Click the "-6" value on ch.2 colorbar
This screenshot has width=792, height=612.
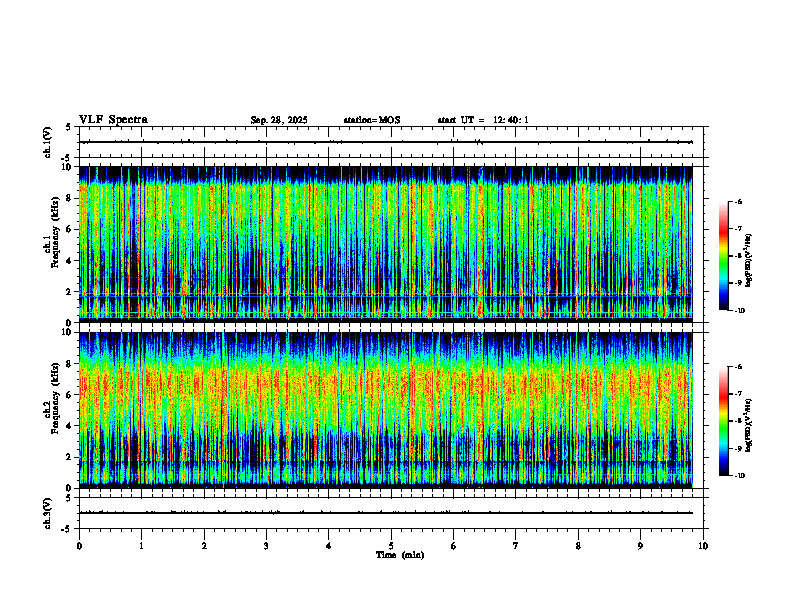738,367
